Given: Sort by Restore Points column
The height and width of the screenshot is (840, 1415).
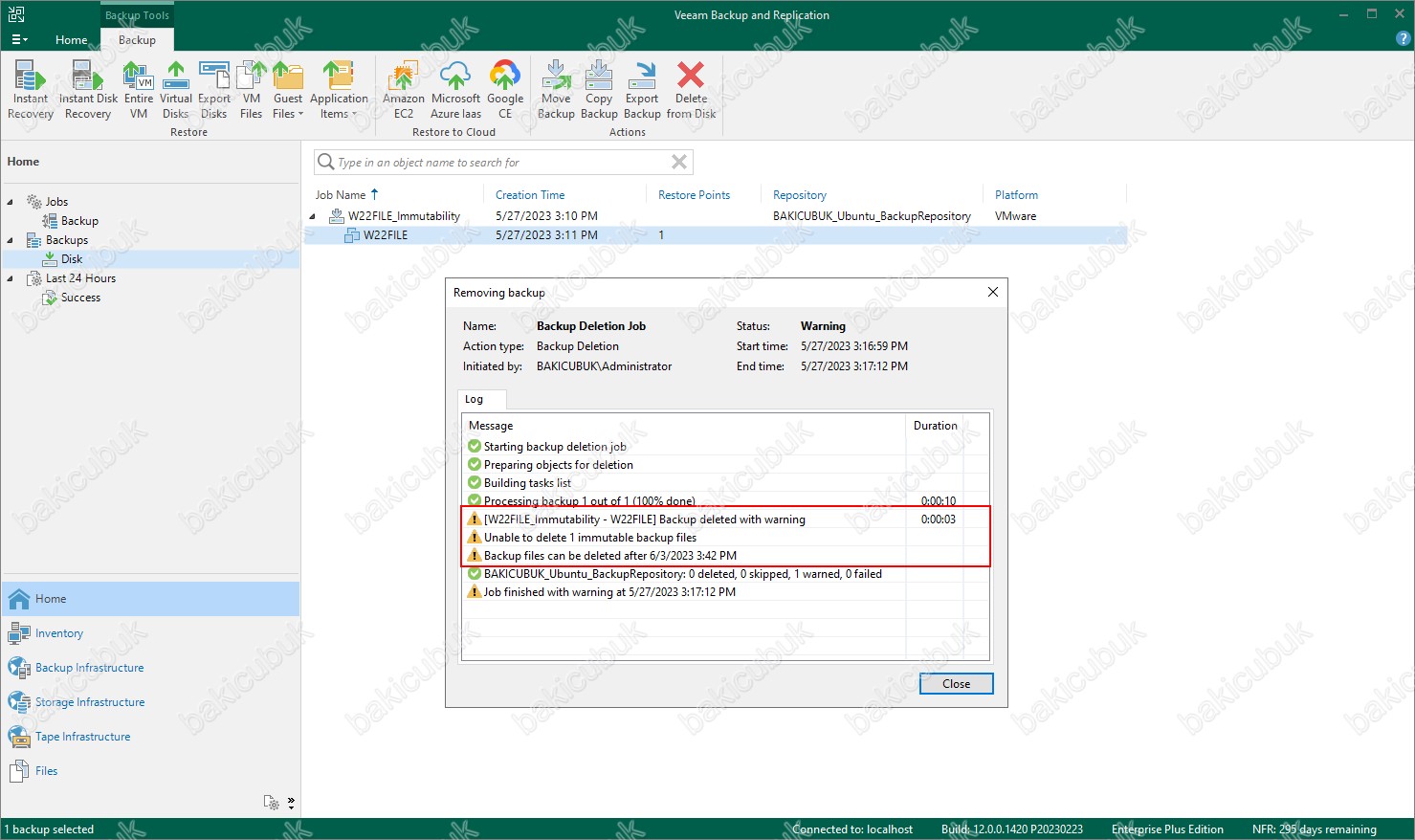Looking at the screenshot, I should point(694,195).
